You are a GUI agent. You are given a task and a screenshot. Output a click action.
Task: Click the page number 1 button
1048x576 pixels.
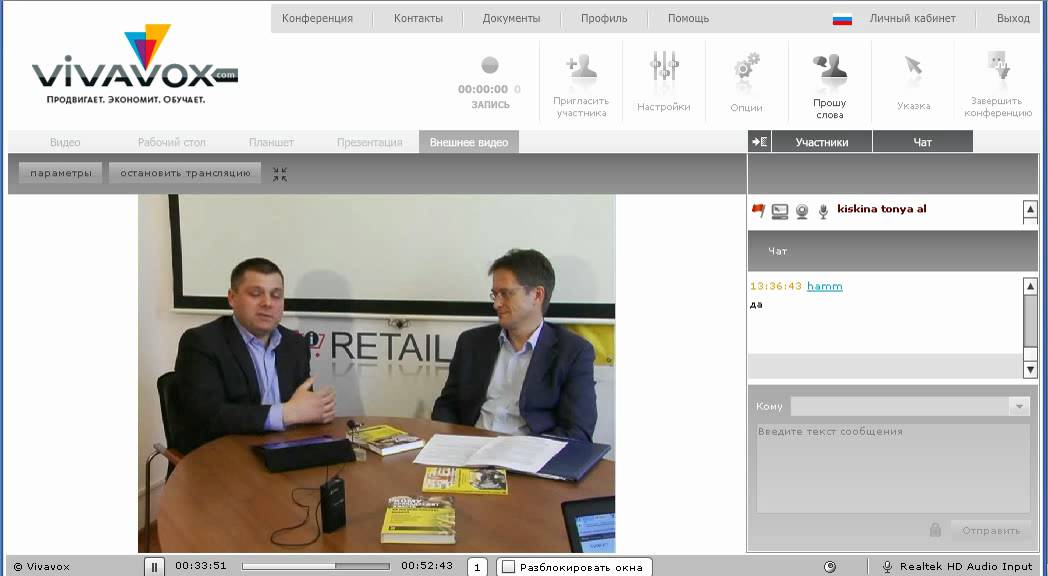(x=477, y=567)
